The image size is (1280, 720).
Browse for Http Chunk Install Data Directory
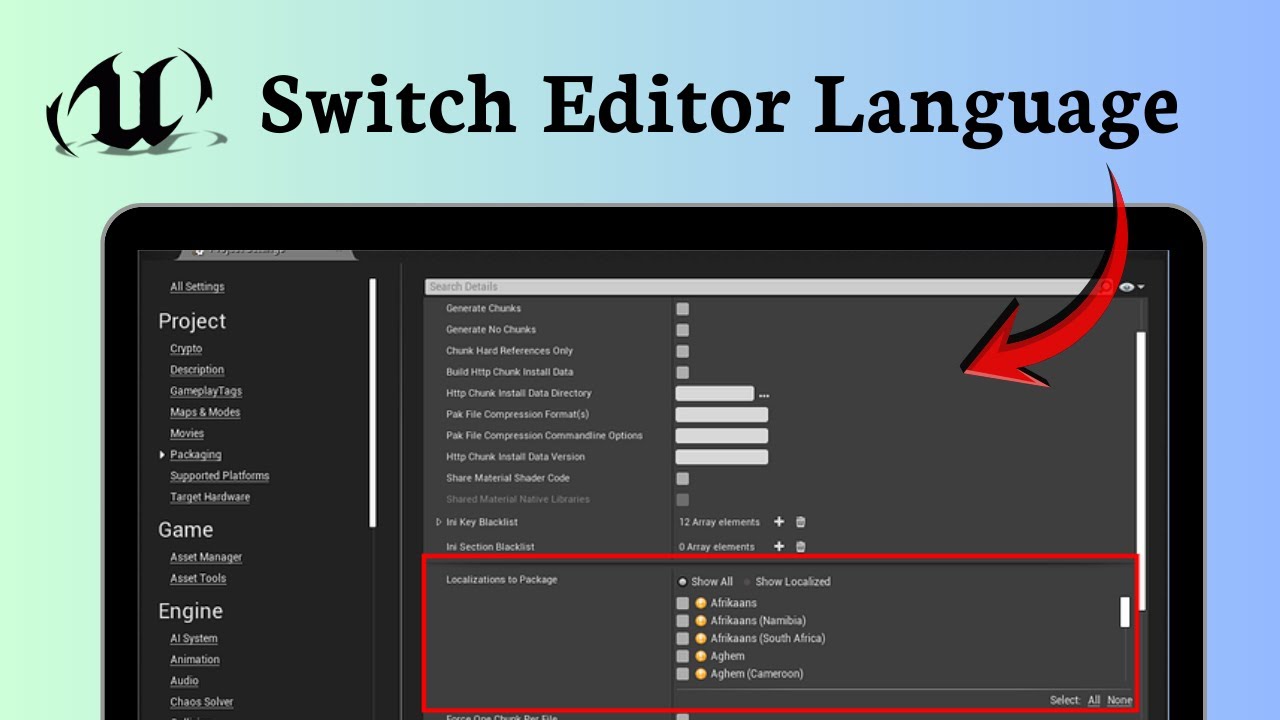coord(764,394)
